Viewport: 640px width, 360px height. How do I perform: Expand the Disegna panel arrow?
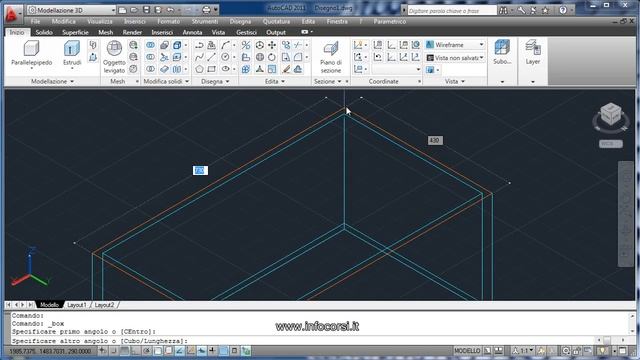click(227, 82)
